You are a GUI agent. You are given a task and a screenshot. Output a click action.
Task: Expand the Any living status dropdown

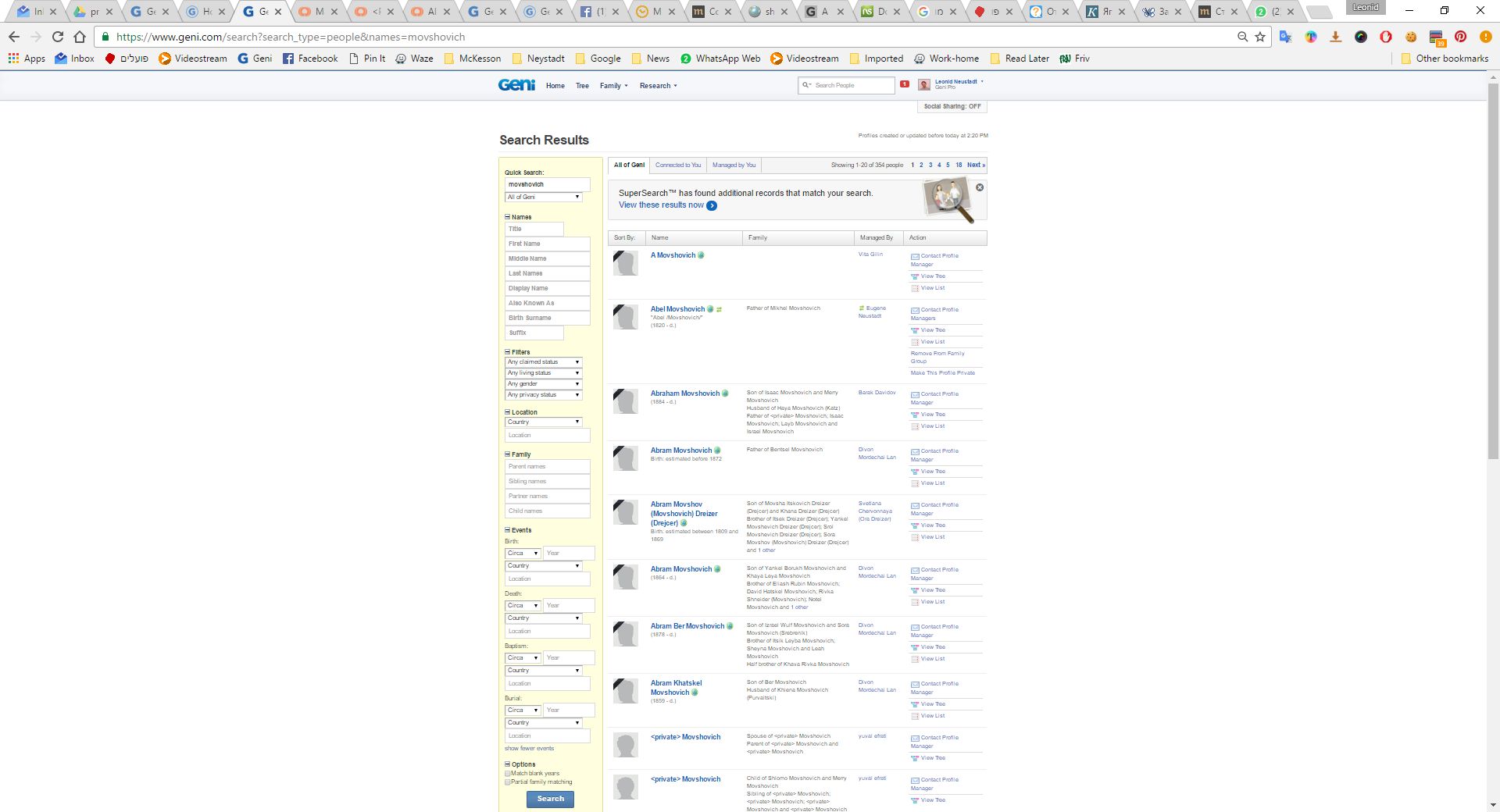pos(544,373)
